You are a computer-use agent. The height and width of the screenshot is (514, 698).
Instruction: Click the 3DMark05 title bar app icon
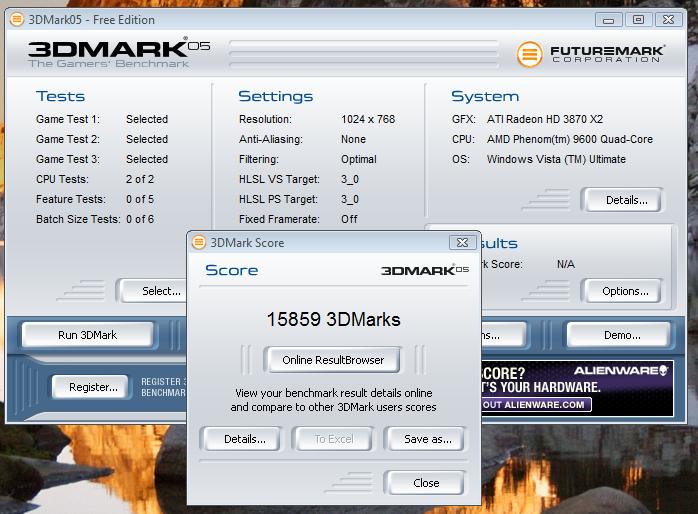[17, 20]
